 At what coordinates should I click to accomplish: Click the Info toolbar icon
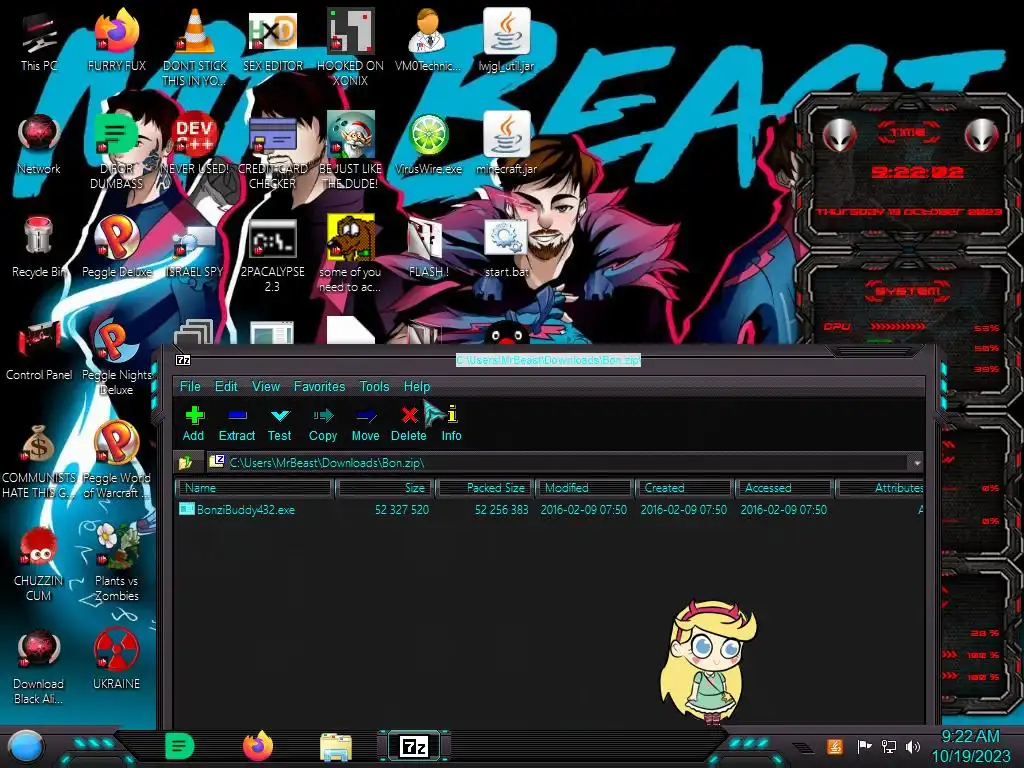tap(452, 424)
